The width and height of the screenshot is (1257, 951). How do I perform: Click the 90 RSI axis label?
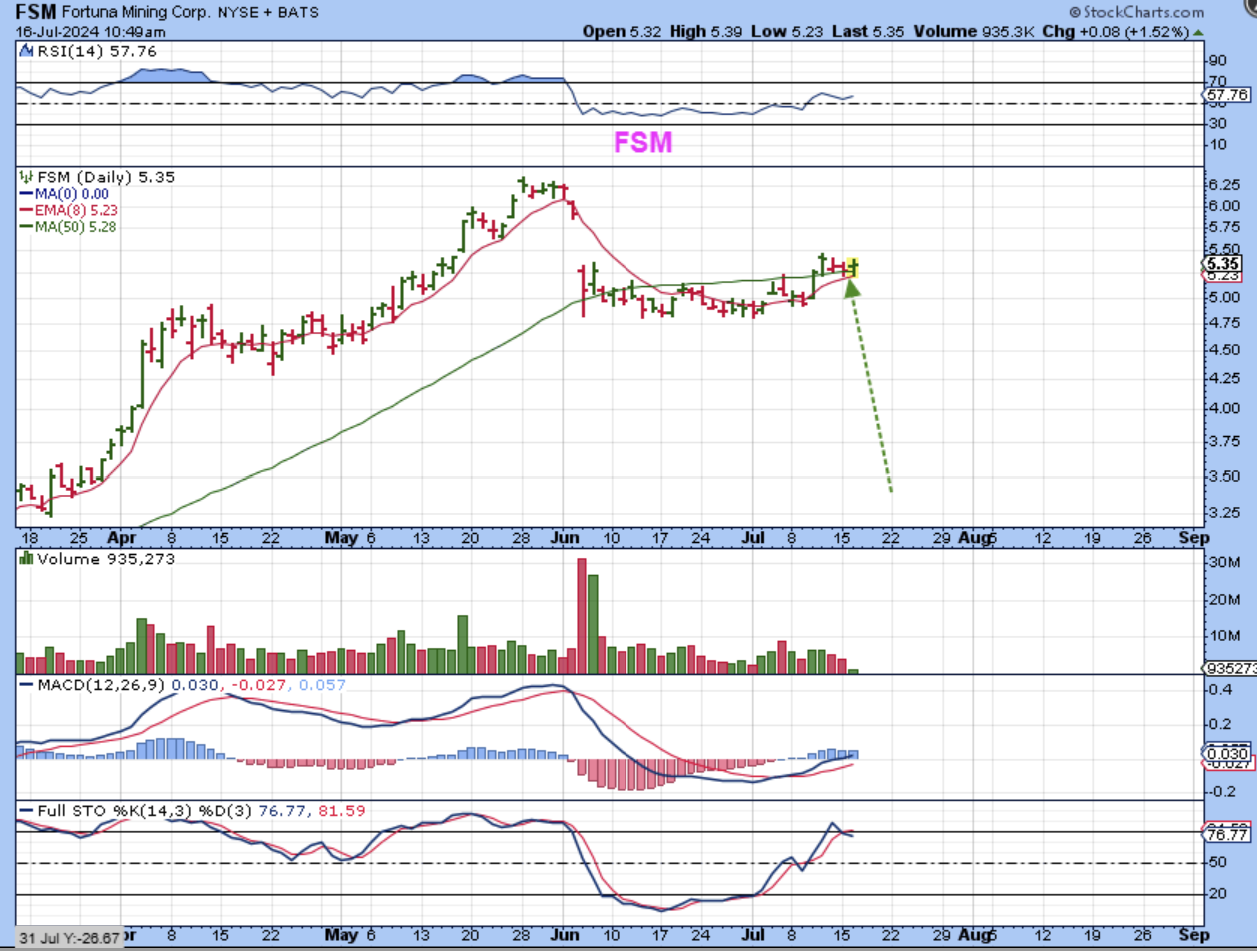(1217, 61)
